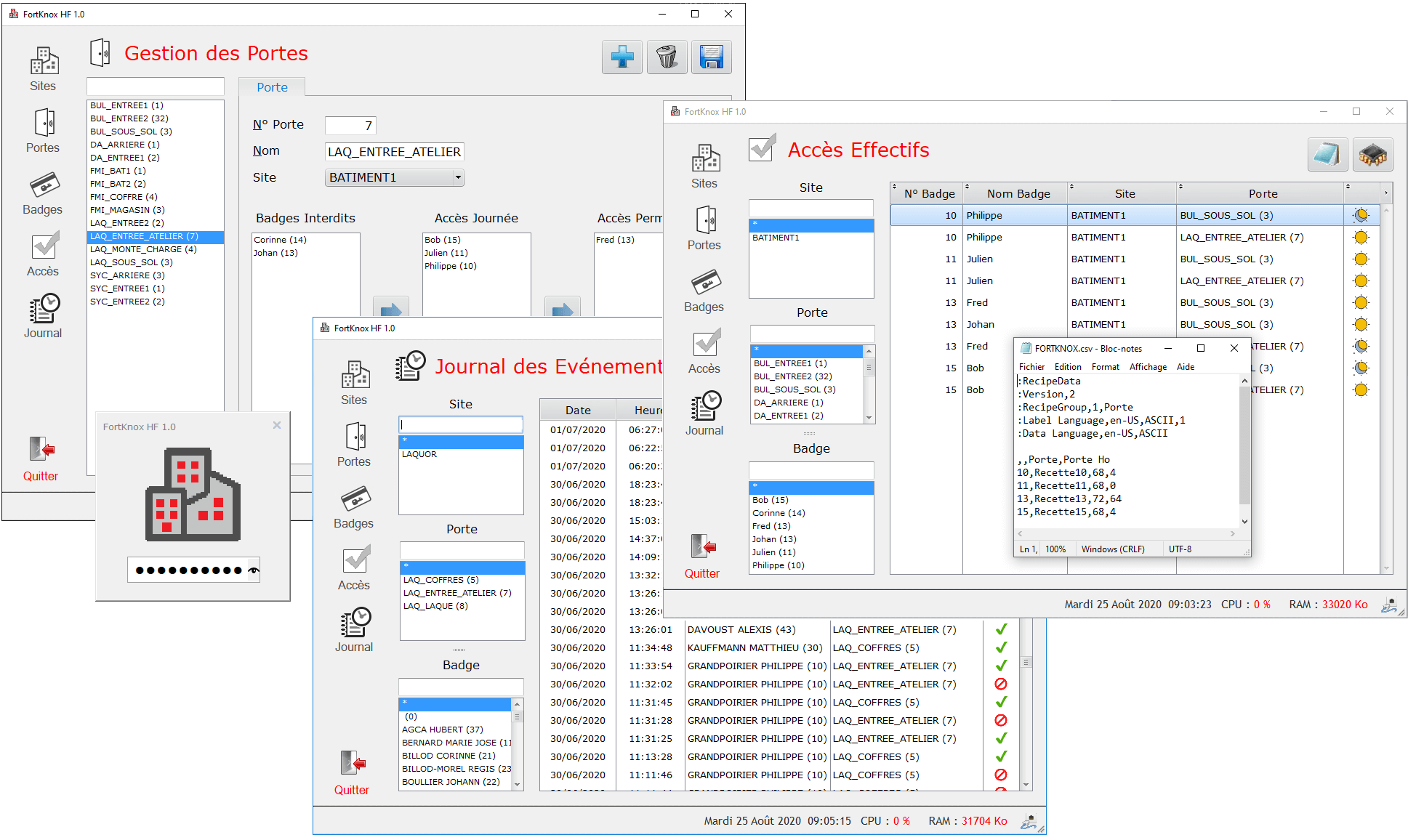Select the Porte tab

point(272,87)
